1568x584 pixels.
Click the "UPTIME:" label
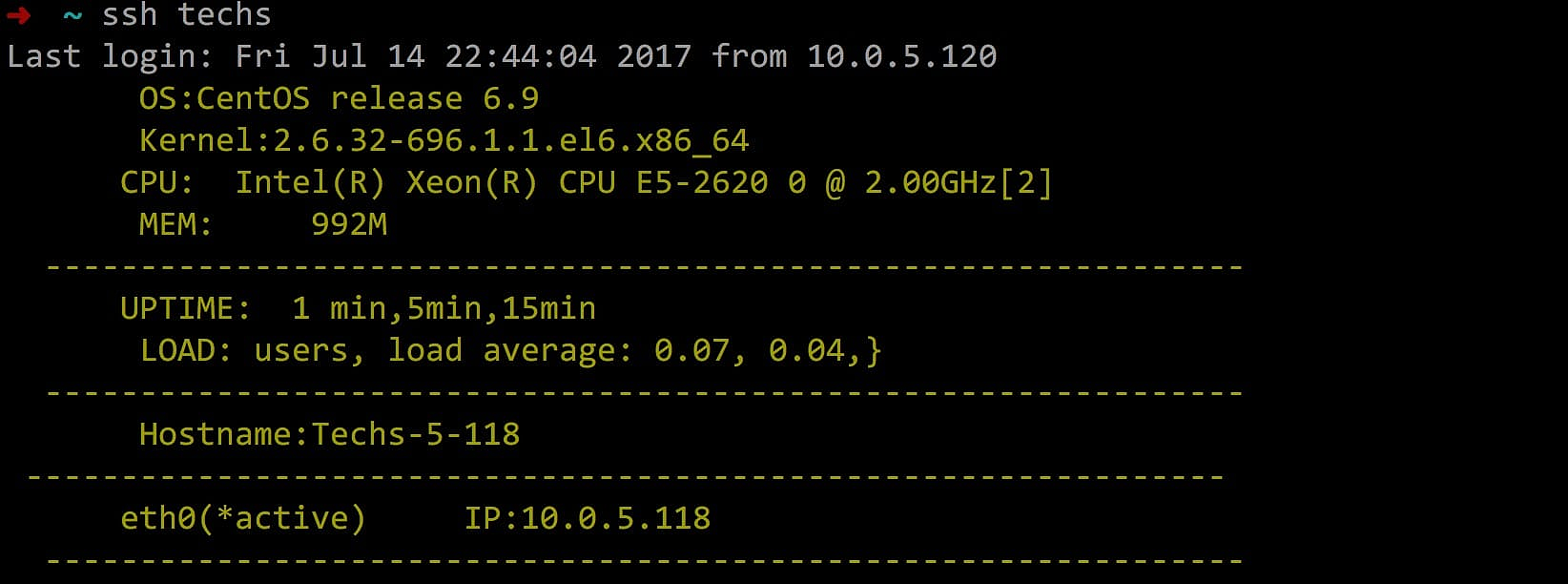pos(185,308)
